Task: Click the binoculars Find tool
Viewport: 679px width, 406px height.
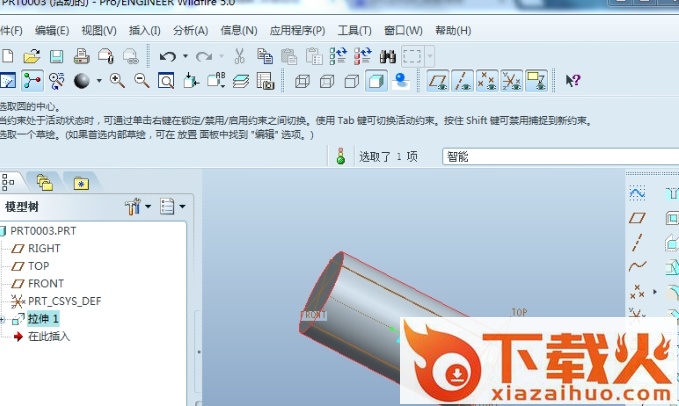Action: (388, 56)
